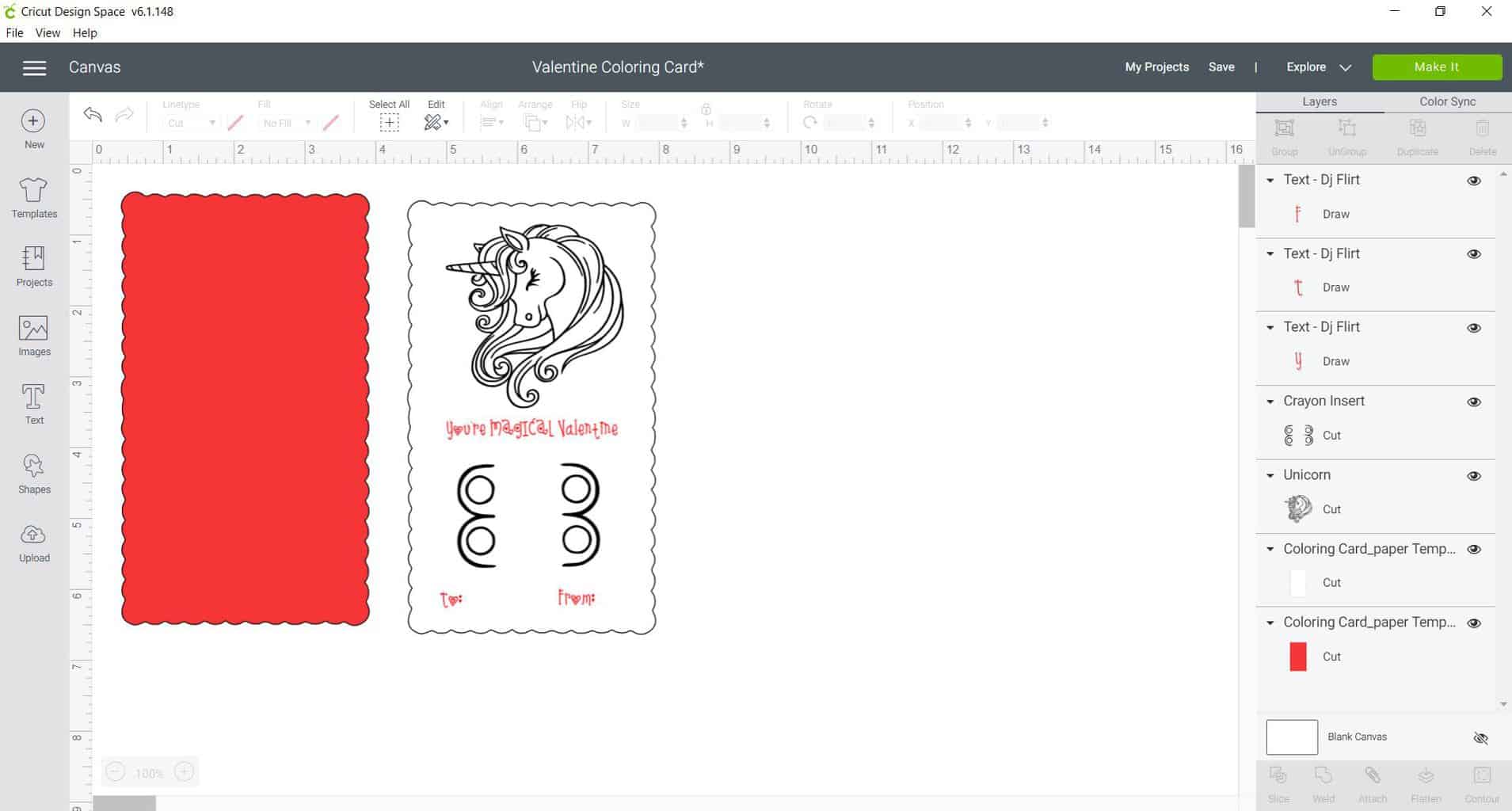Hide the Unicorn layer
The image size is (1512, 811).
pyautogui.click(x=1474, y=476)
